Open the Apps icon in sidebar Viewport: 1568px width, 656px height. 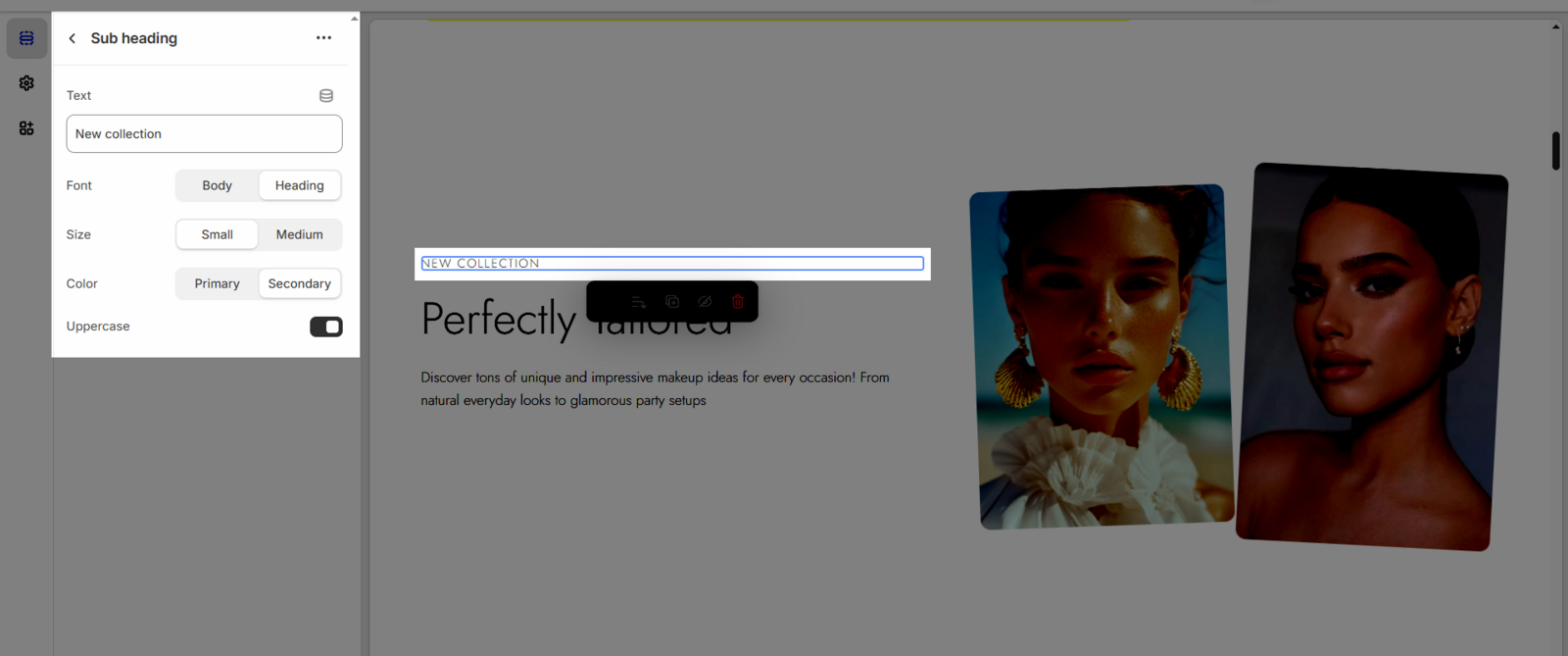tap(26, 128)
